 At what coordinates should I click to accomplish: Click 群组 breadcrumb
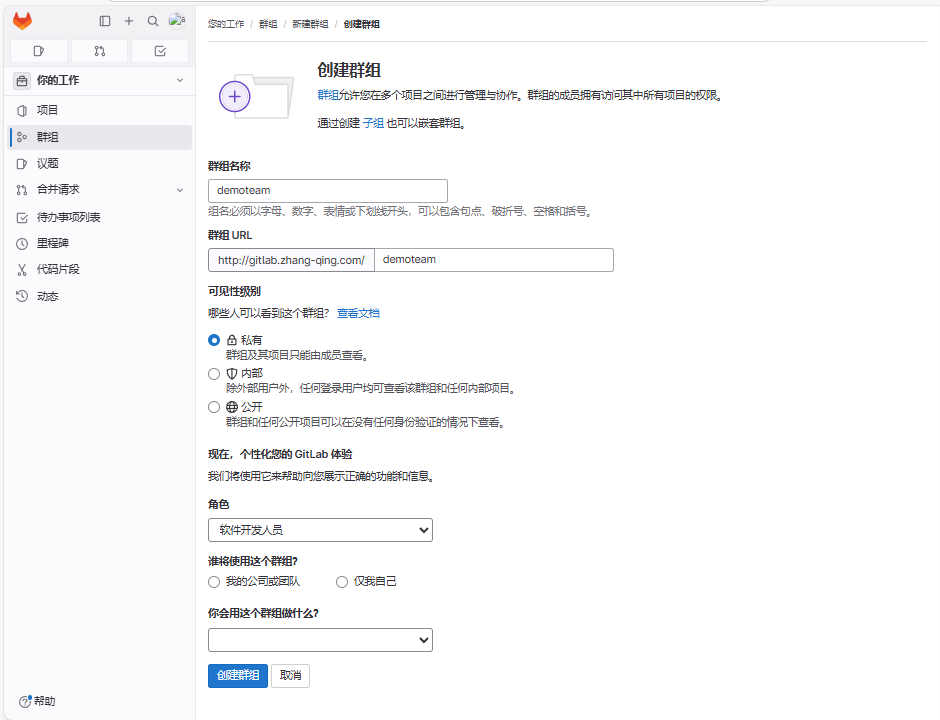click(268, 24)
